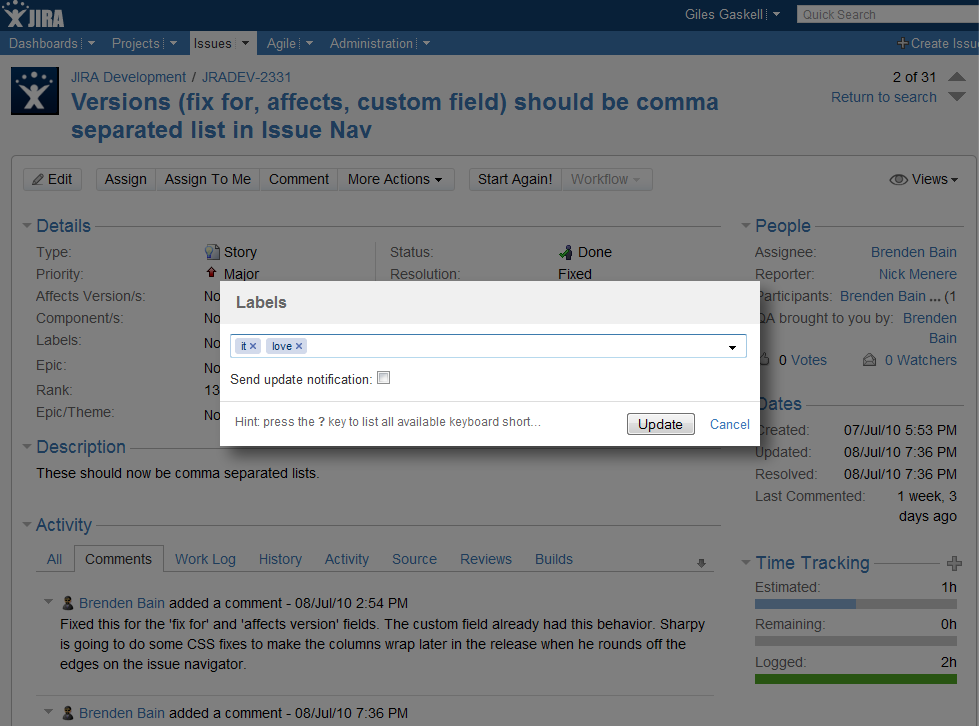
Task: Open the Dashboards dropdown arrow
Action: (x=92, y=43)
